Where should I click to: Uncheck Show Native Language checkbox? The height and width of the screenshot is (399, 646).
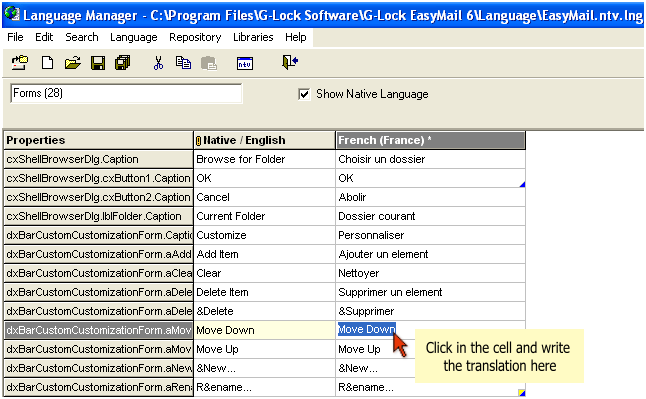coord(304,94)
